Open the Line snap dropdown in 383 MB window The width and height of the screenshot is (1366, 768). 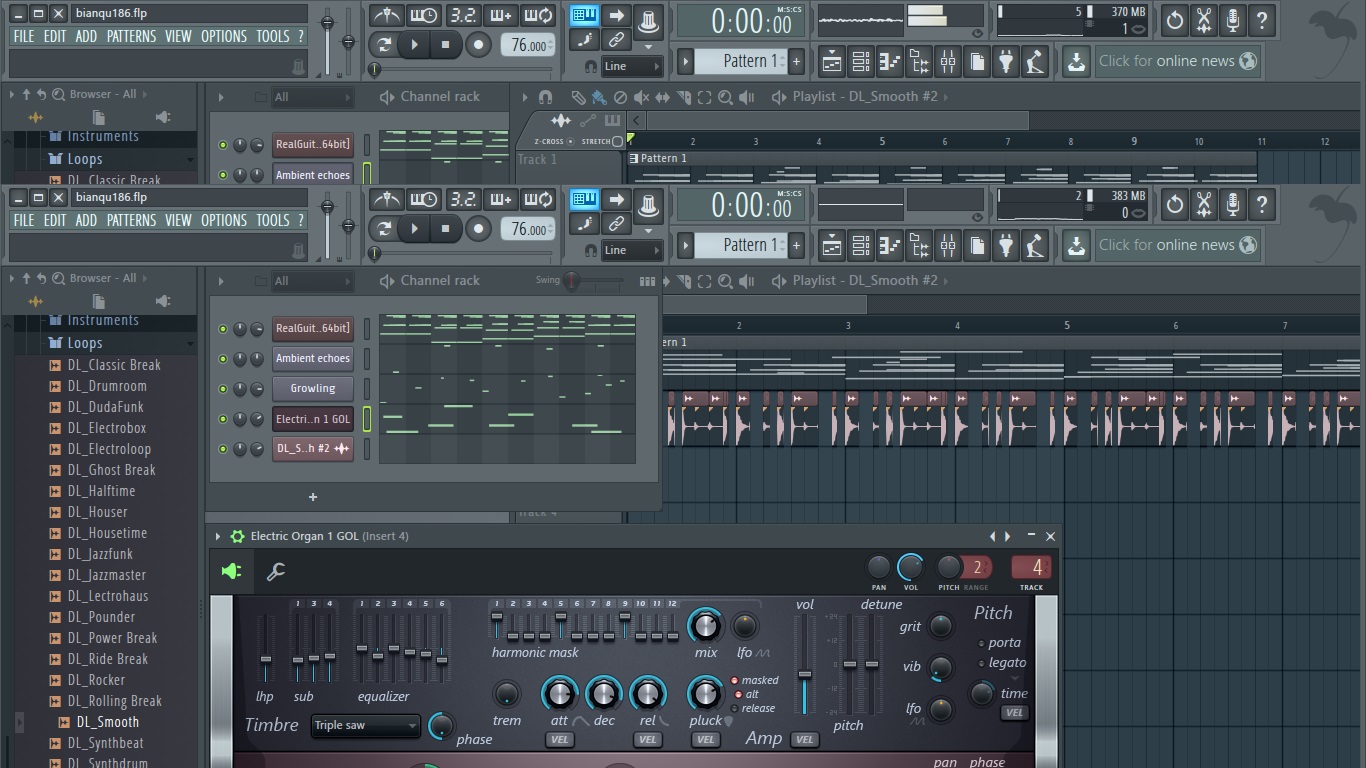pos(632,250)
